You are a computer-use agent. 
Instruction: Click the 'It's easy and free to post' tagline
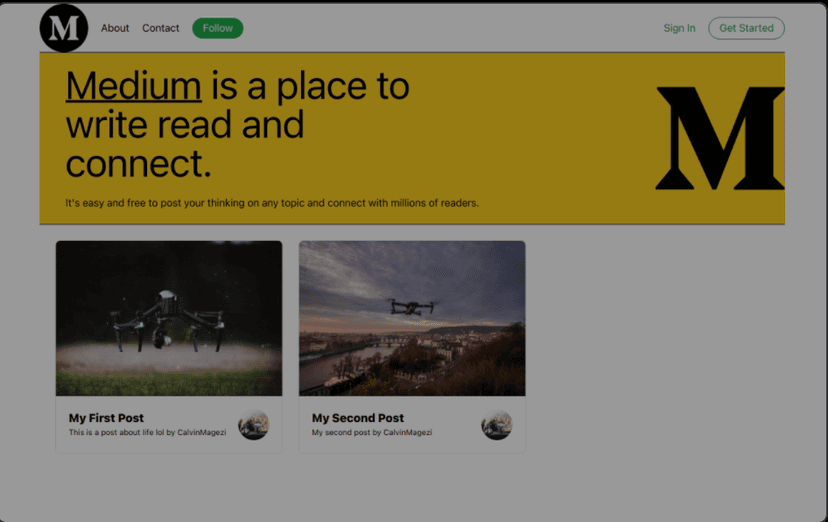coord(272,203)
